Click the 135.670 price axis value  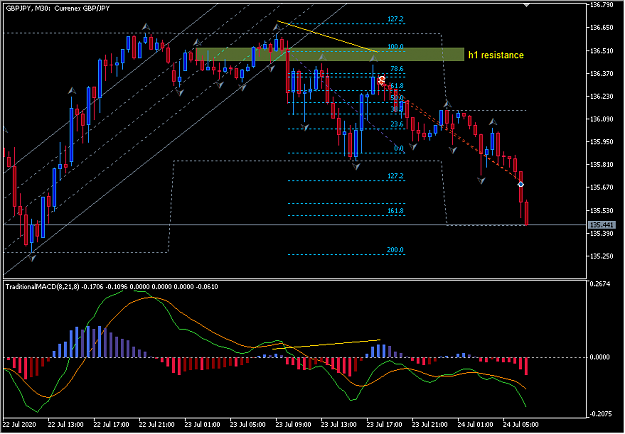pos(602,187)
